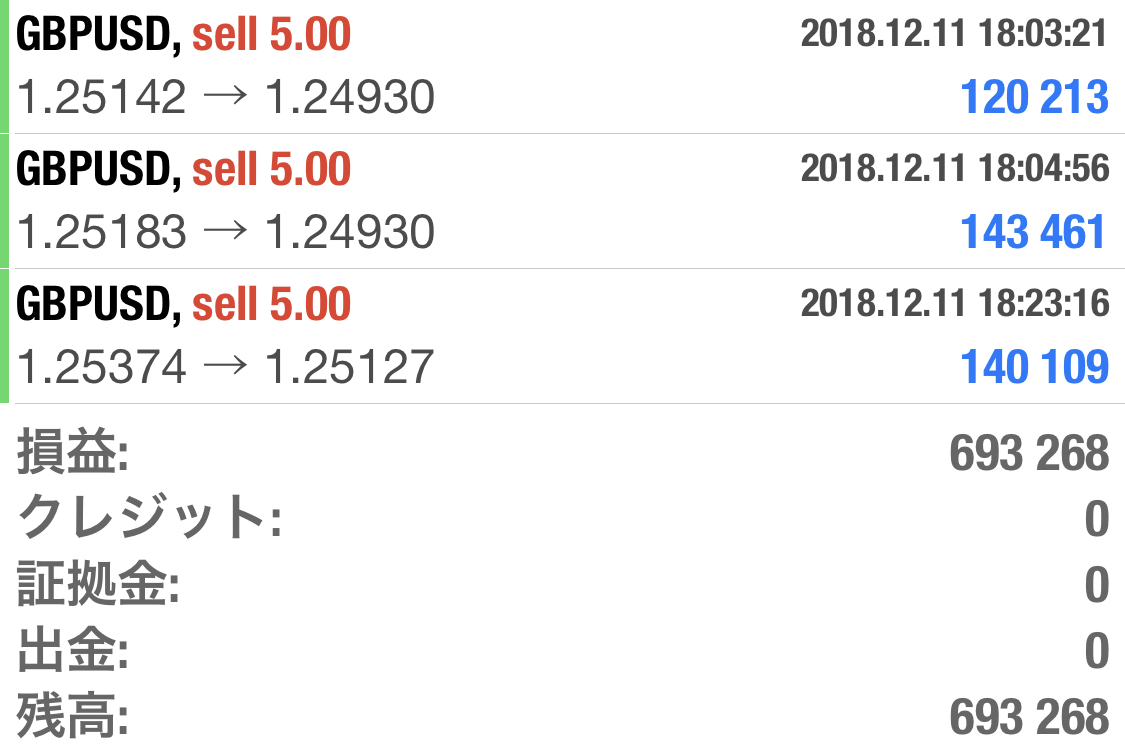The height and width of the screenshot is (755, 1125).
Task: Tap the 2018.12.11 18:23:16 timestamp
Action: (x=954, y=303)
